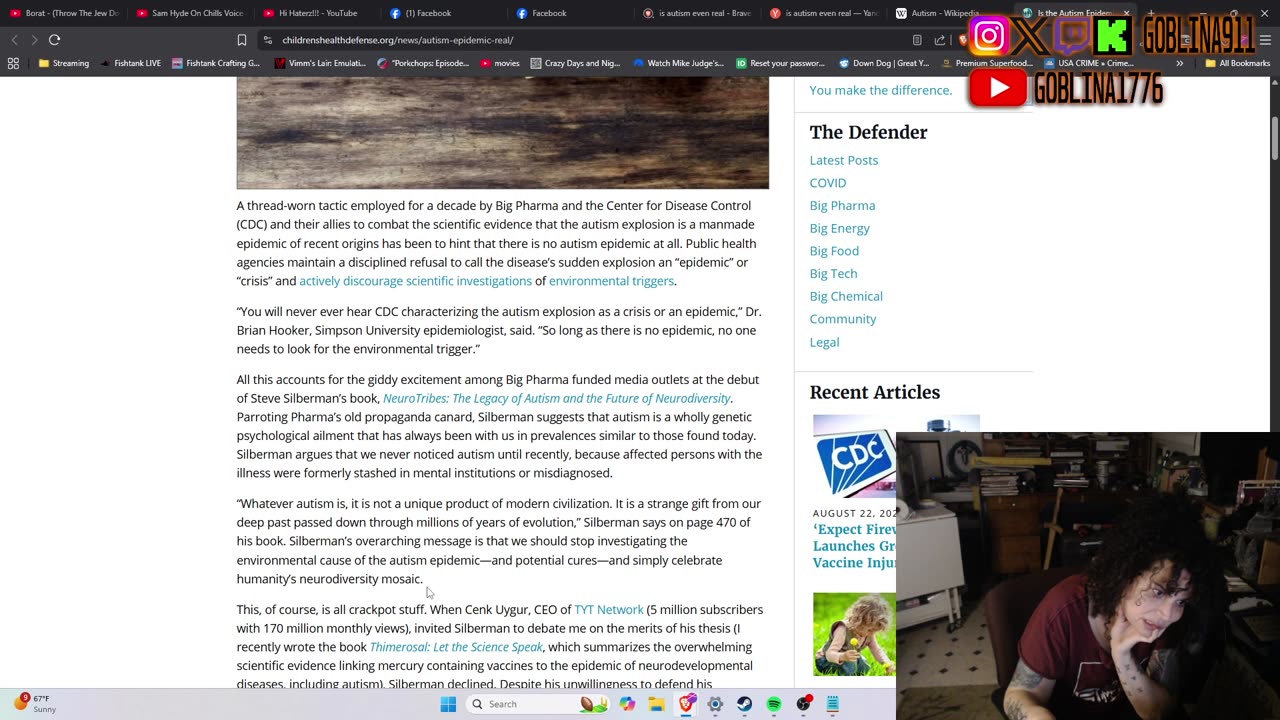
Task: Open the Big Pharma sidebar category
Action: [x=842, y=205]
